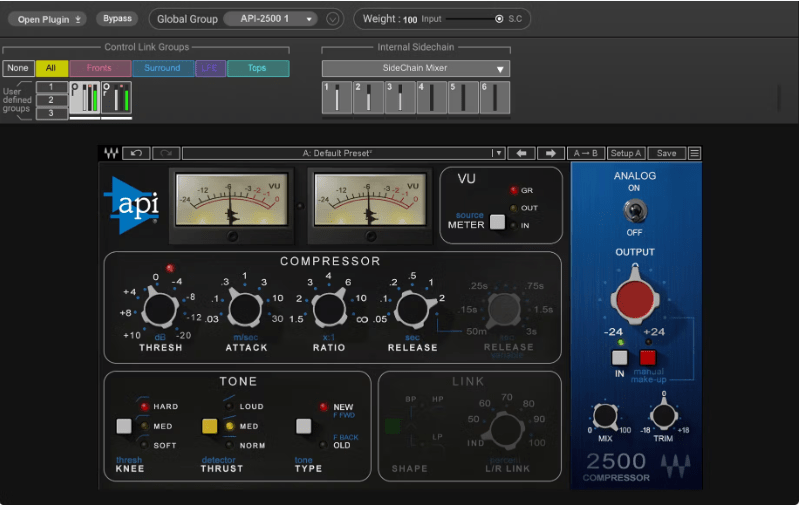Image resolution: width=799 pixels, height=510 pixels.
Task: Click the second user group channel meter
Action: 116,97
